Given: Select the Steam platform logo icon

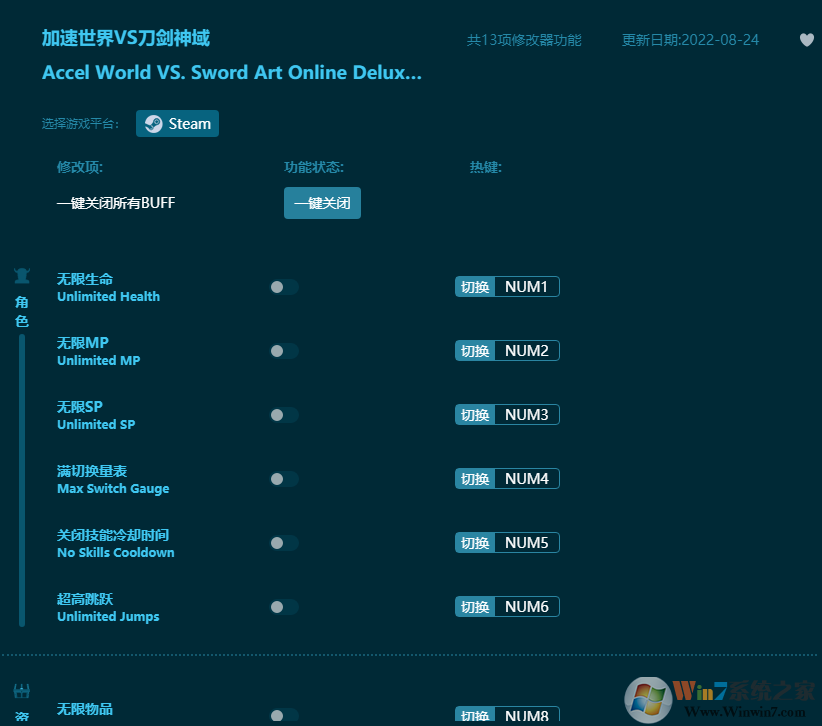Looking at the screenshot, I should coord(153,123).
